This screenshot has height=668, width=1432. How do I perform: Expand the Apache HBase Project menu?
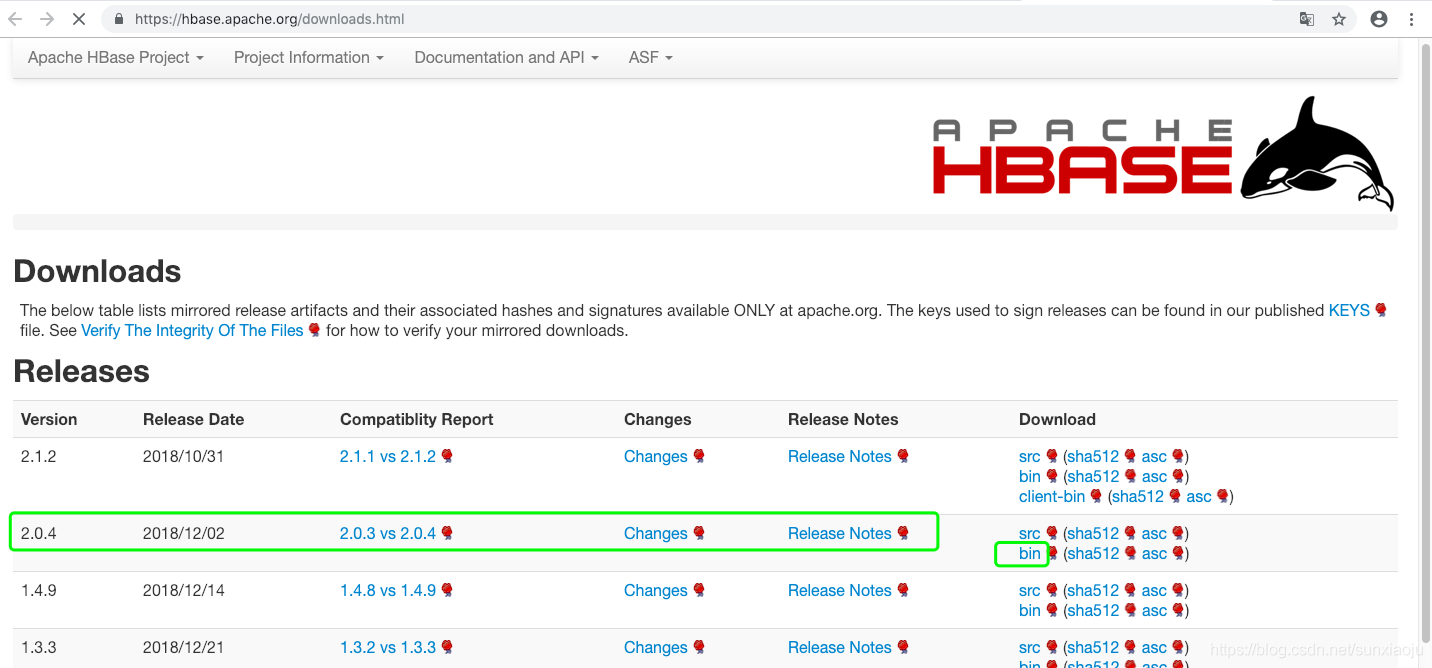tap(116, 58)
